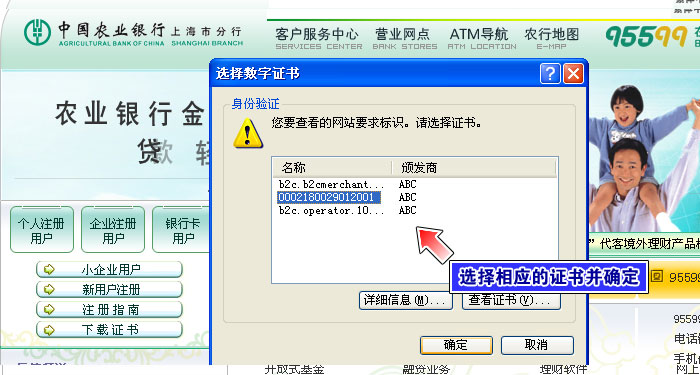The image size is (700, 375).
Task: Select certificate 0002180029012001
Action: pyautogui.click(x=329, y=197)
